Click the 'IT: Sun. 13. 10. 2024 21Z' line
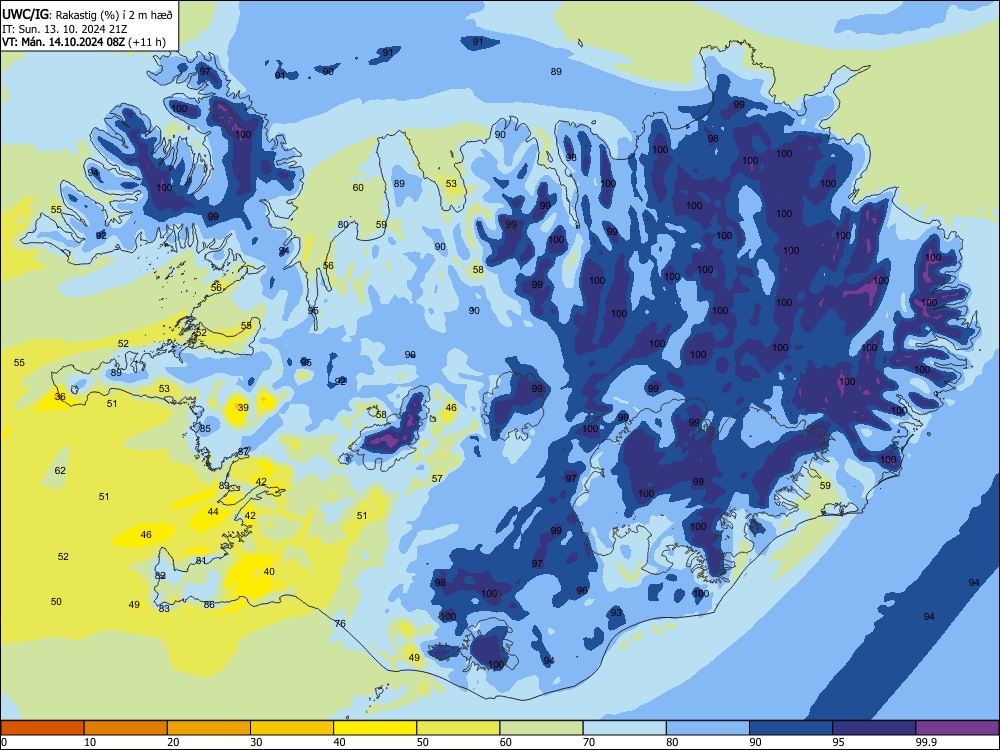 pyautogui.click(x=62, y=29)
